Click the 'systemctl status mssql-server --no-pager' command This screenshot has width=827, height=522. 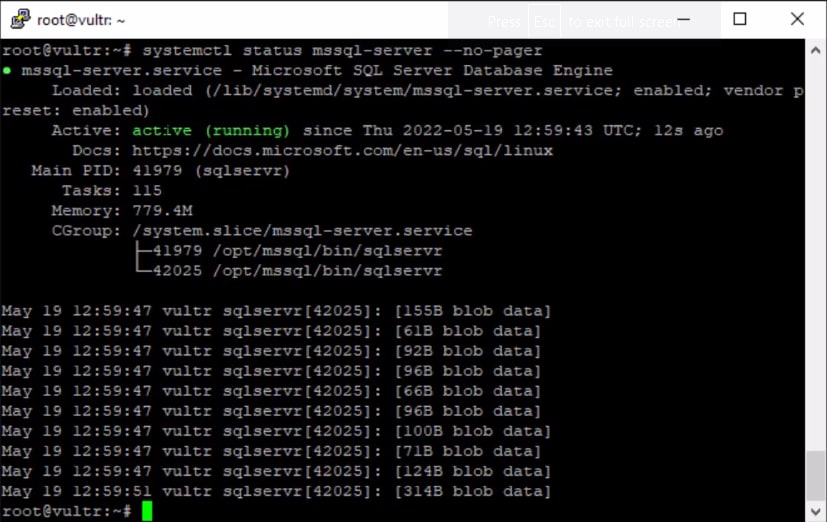tap(342, 51)
